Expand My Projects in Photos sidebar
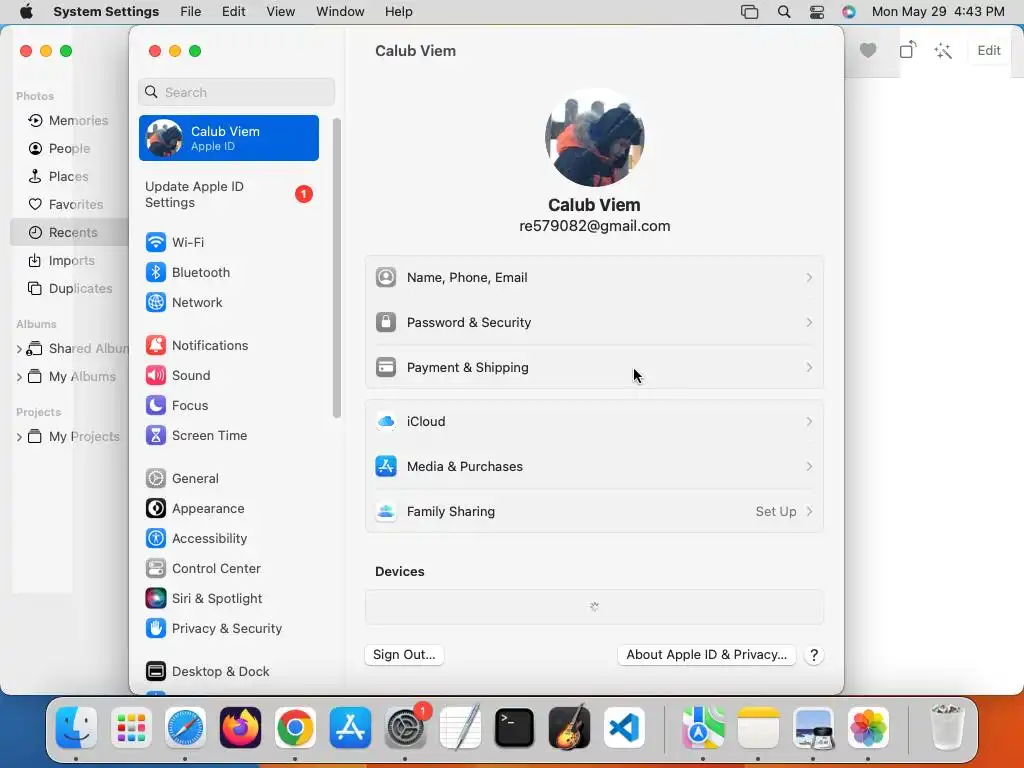Viewport: 1024px width, 768px height. click(x=19, y=437)
